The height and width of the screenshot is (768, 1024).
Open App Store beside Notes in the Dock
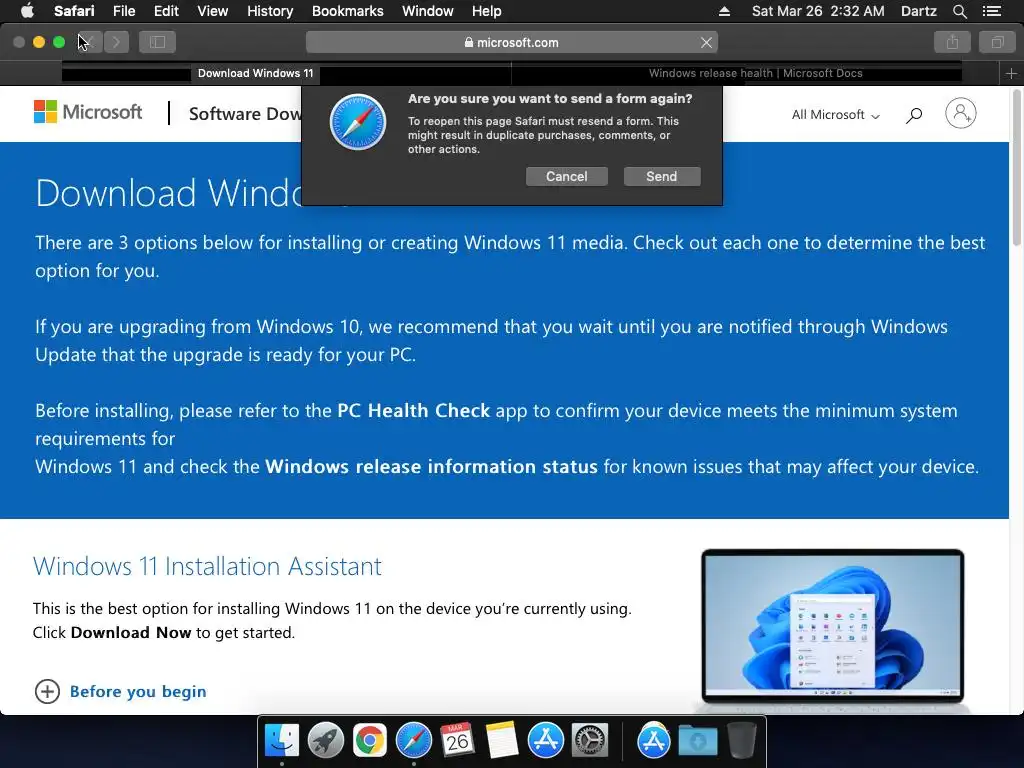coord(545,741)
